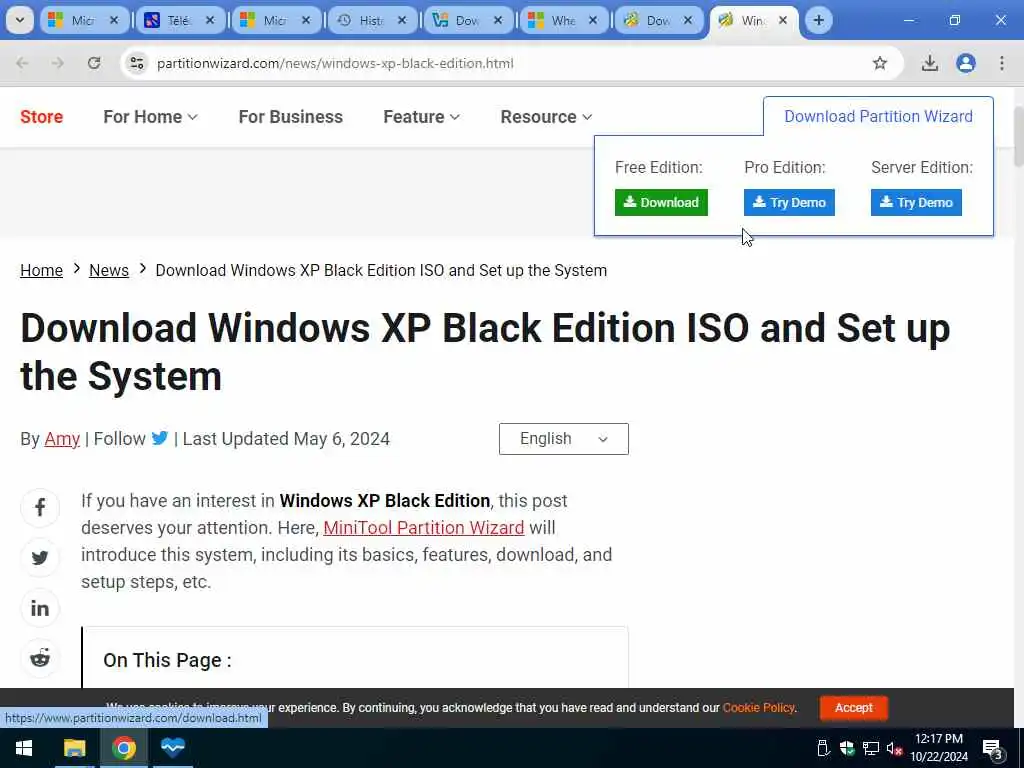This screenshot has height=768, width=1024.
Task: Click the browser forward arrow
Action: (x=57, y=63)
